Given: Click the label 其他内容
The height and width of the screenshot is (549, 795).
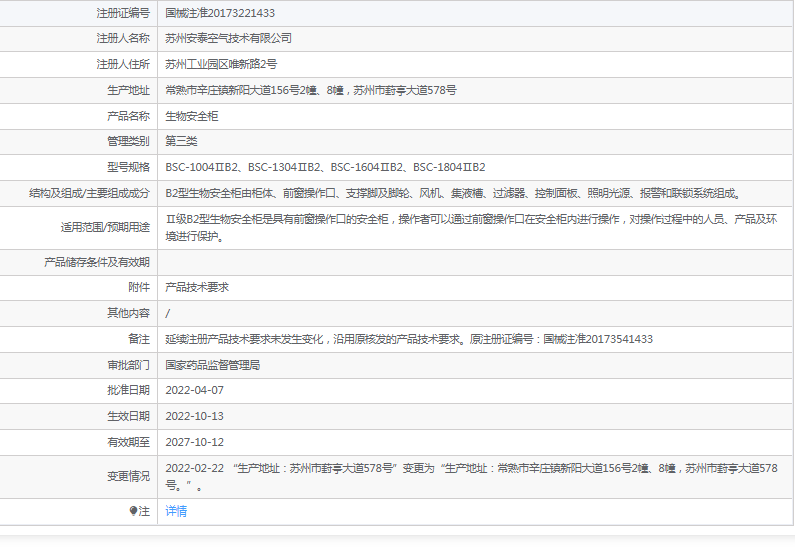Looking at the screenshot, I should 128,313.
